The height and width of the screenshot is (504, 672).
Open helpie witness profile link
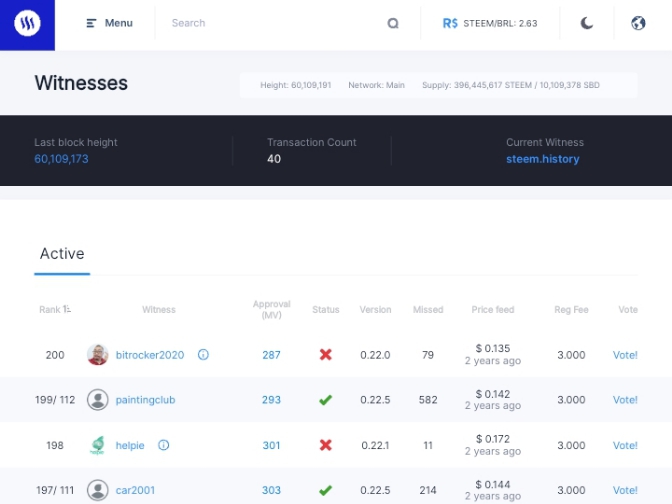(130, 445)
